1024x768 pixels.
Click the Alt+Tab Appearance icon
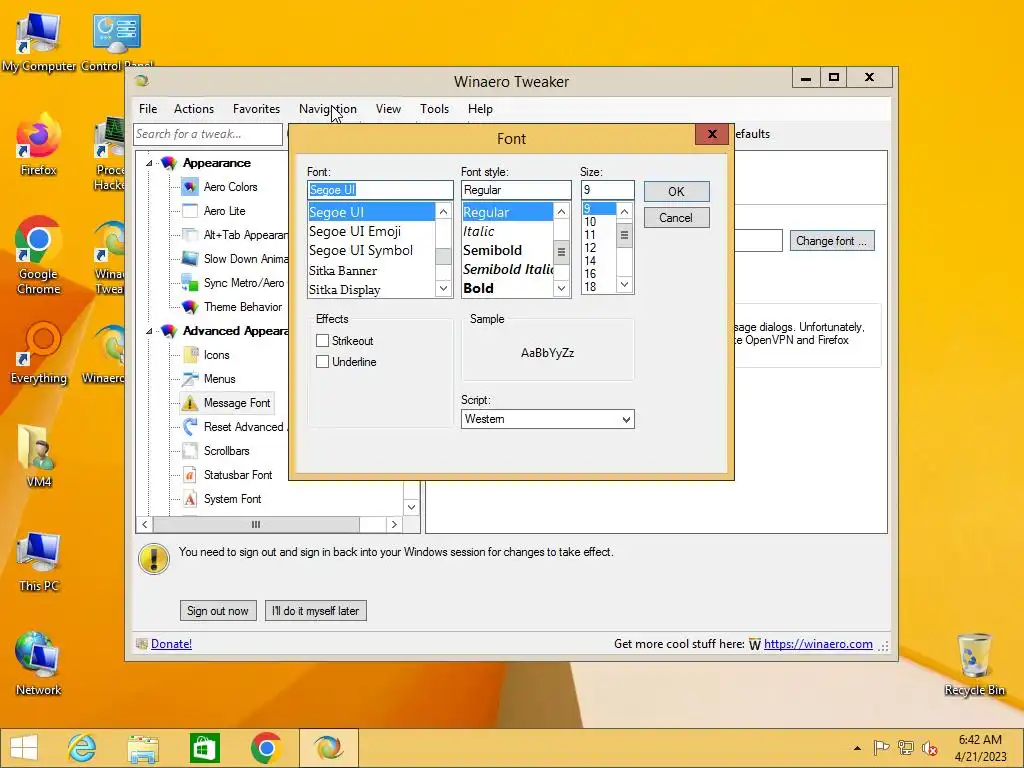point(189,235)
